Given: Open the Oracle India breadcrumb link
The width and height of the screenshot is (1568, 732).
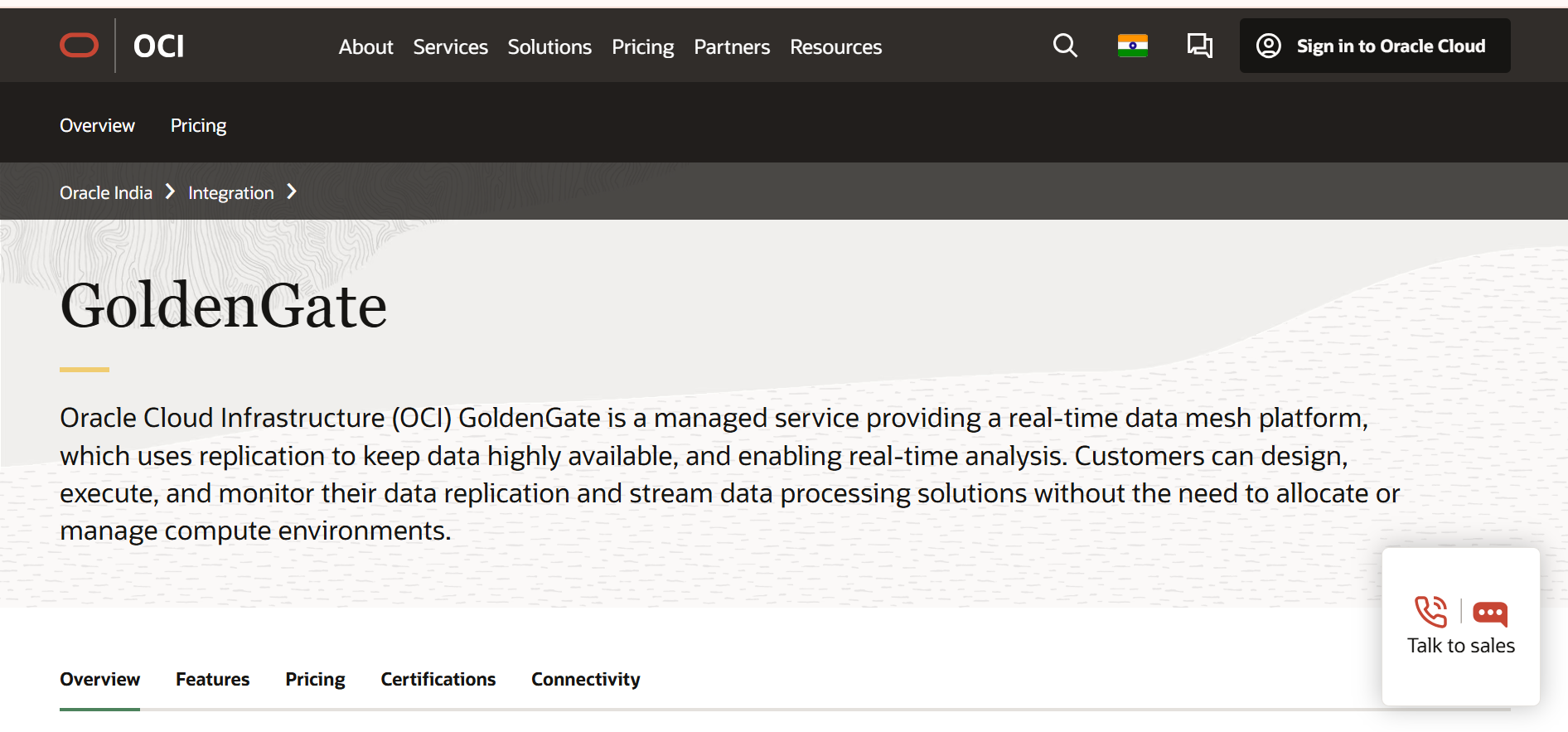Looking at the screenshot, I should pyautogui.click(x=106, y=192).
